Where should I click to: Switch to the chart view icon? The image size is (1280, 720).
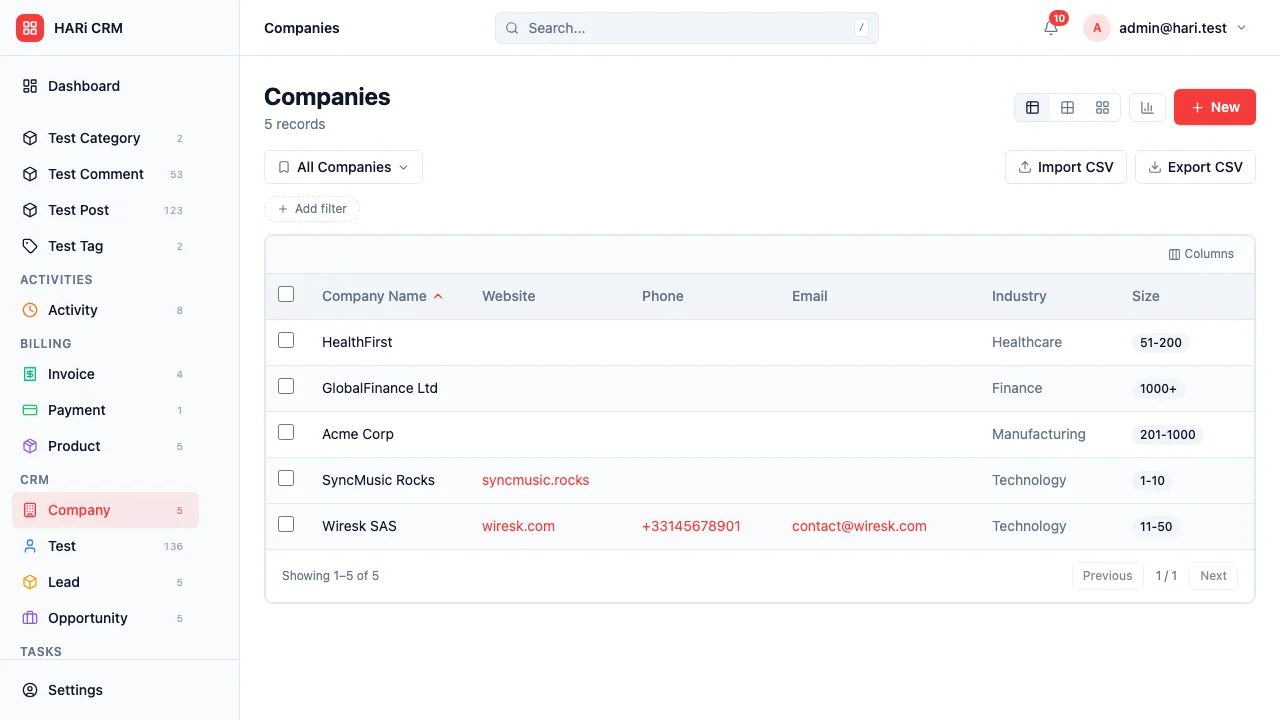1147,107
